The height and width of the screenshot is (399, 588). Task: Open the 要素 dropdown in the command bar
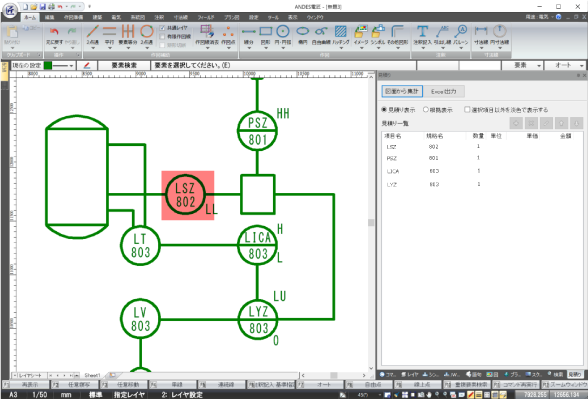pos(523,65)
